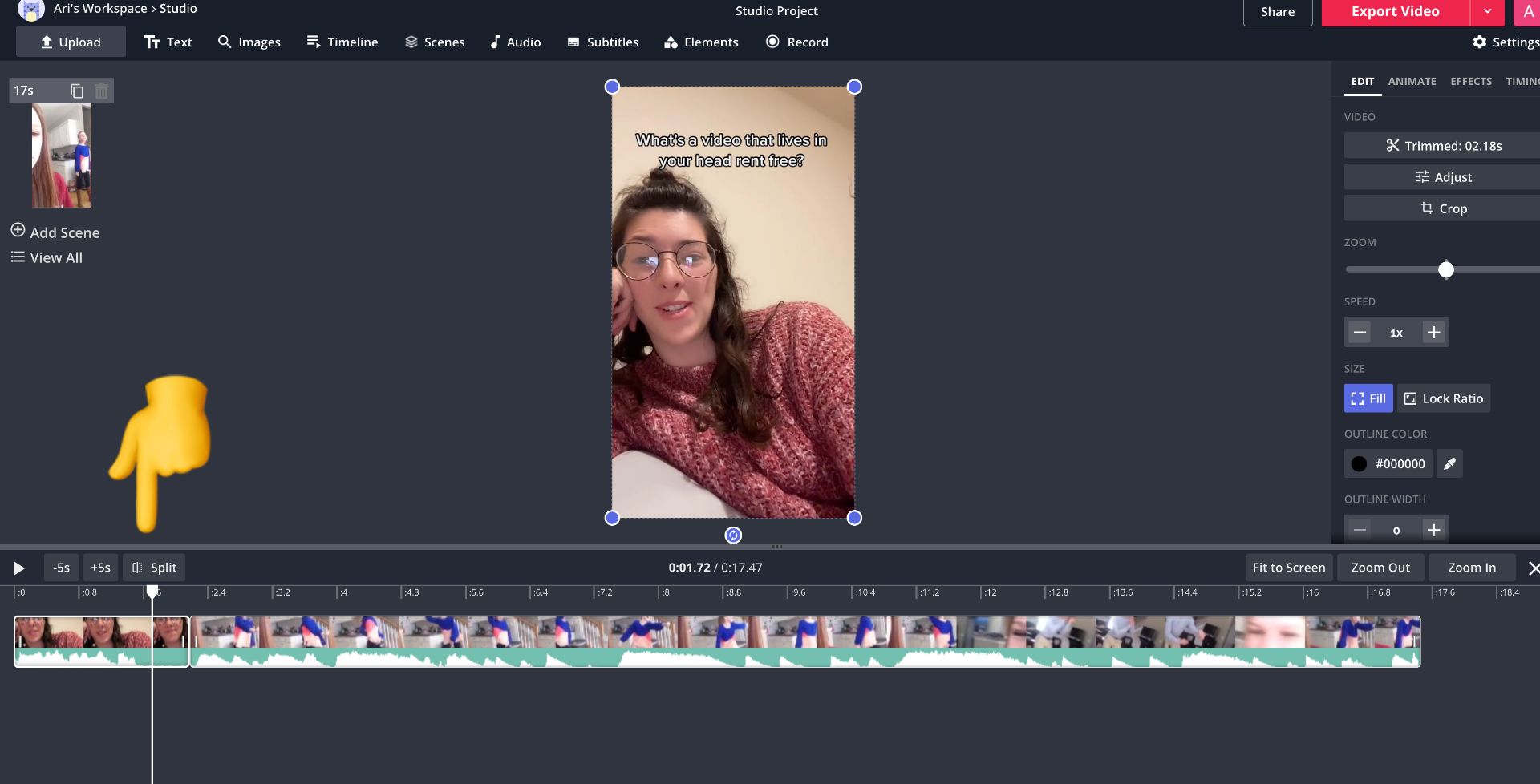Start the Record feature

[x=796, y=42]
